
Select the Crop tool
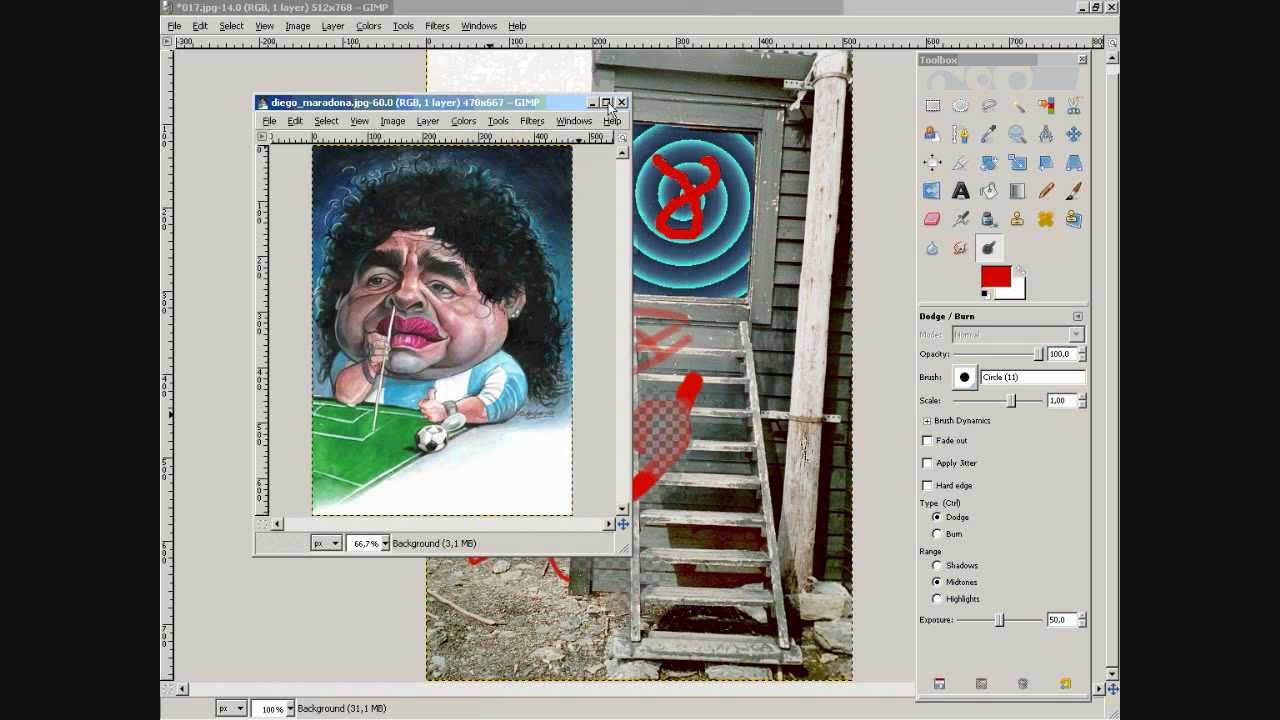[x=960, y=162]
